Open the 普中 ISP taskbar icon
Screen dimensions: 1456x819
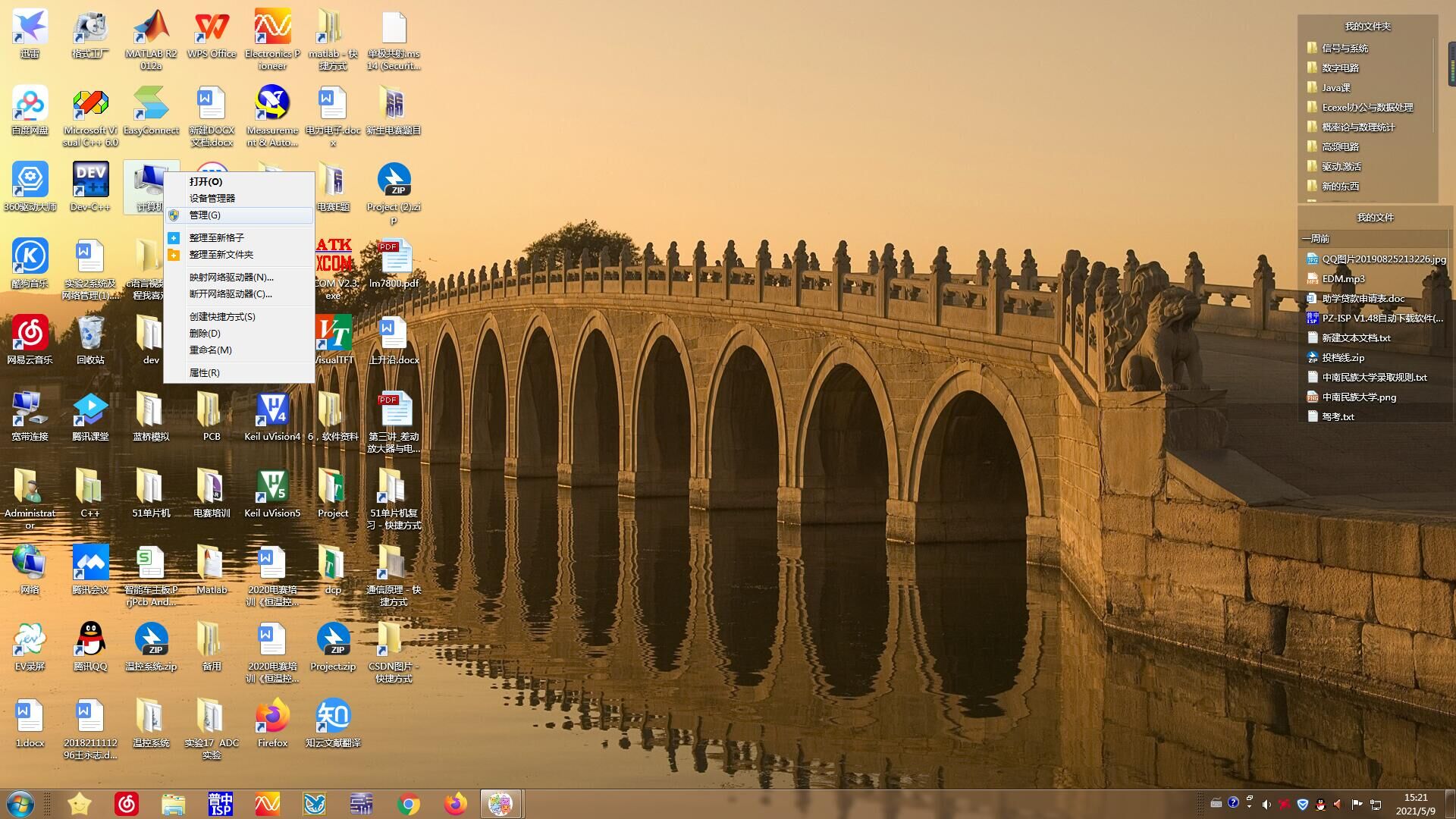(x=220, y=804)
